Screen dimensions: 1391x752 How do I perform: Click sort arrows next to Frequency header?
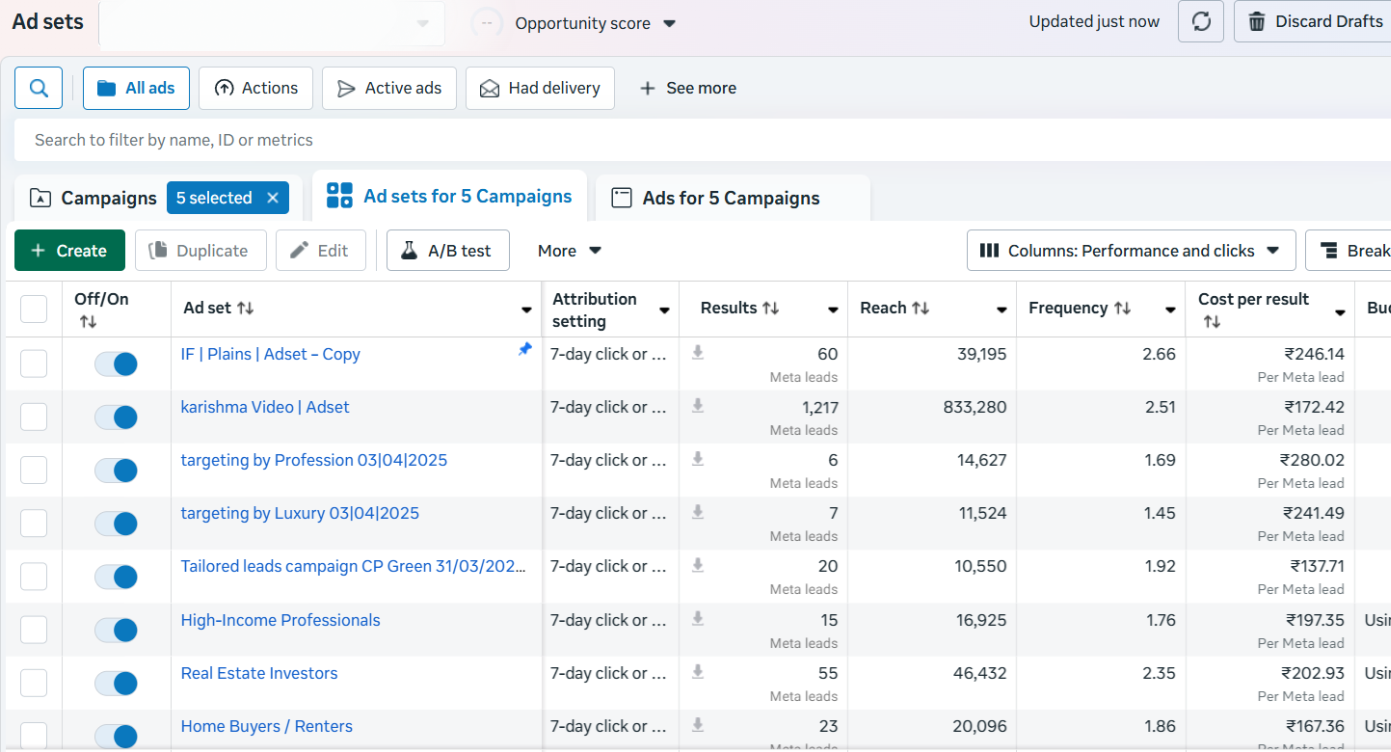coord(1122,308)
